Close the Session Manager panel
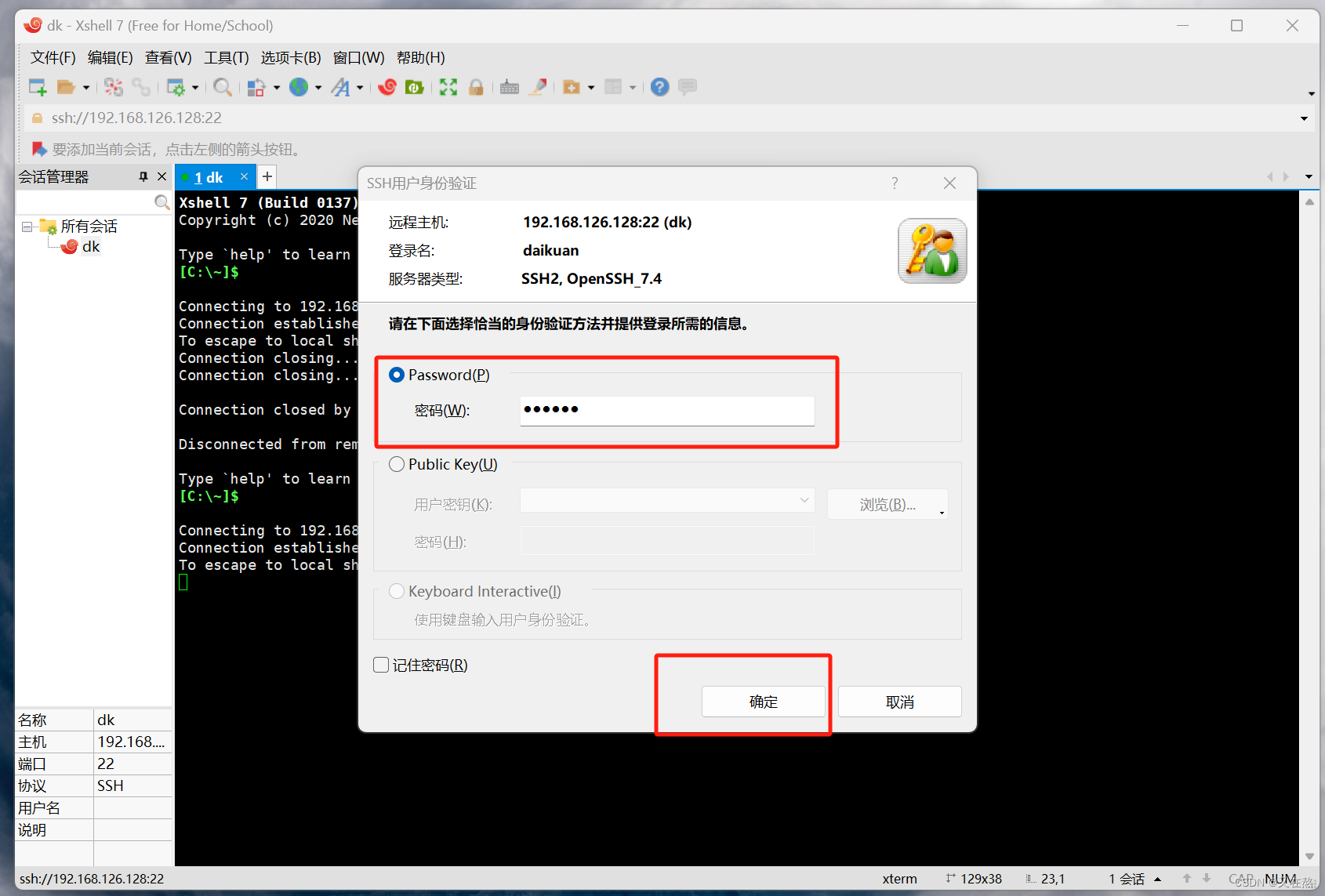 point(162,177)
